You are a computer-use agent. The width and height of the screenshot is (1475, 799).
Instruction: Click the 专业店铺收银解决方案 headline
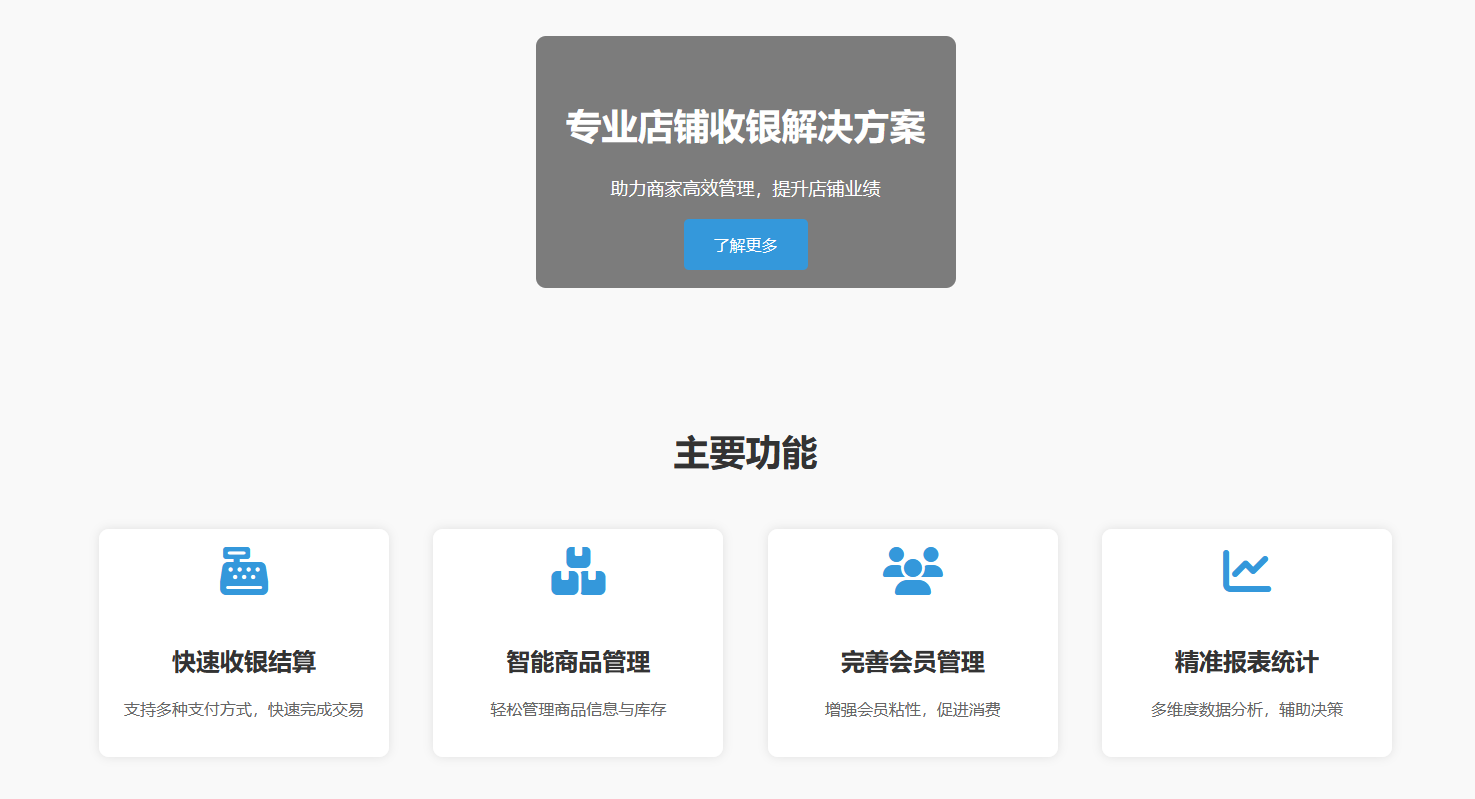(x=746, y=127)
